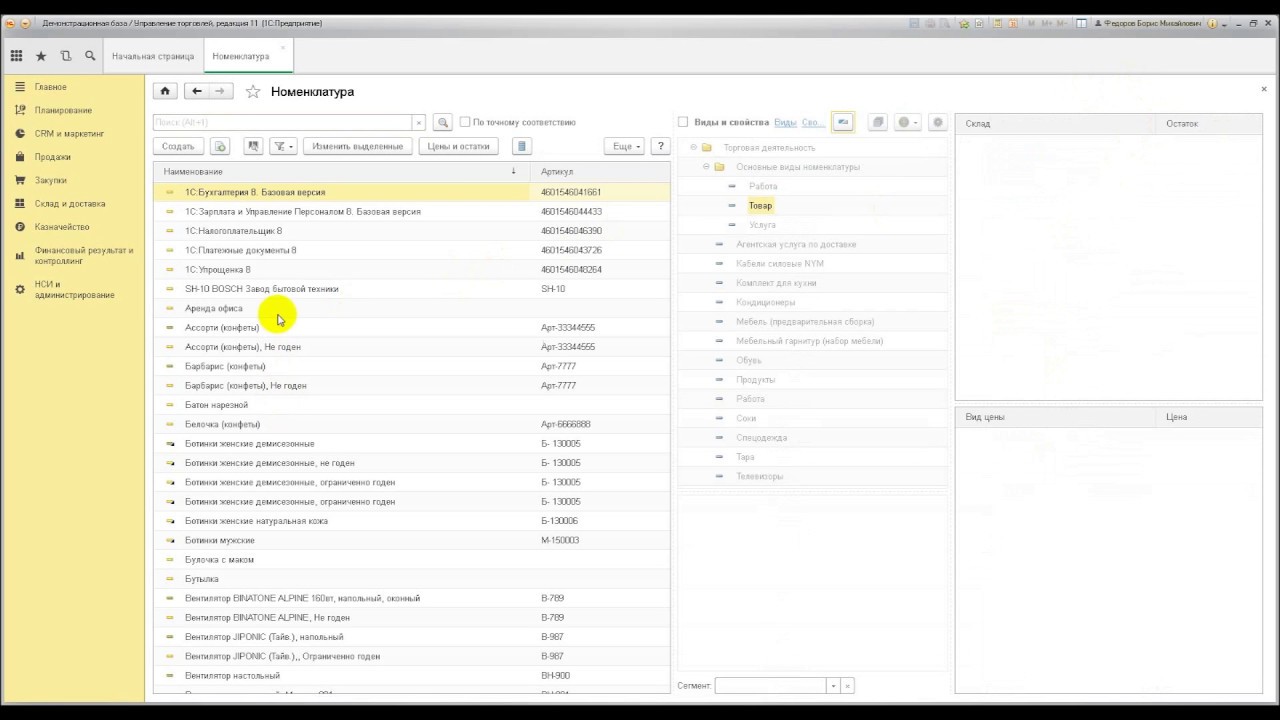Image resolution: width=1280 pixels, height=720 pixels.
Task: Open the filter dropdown in toolbar
Action: [x=284, y=146]
